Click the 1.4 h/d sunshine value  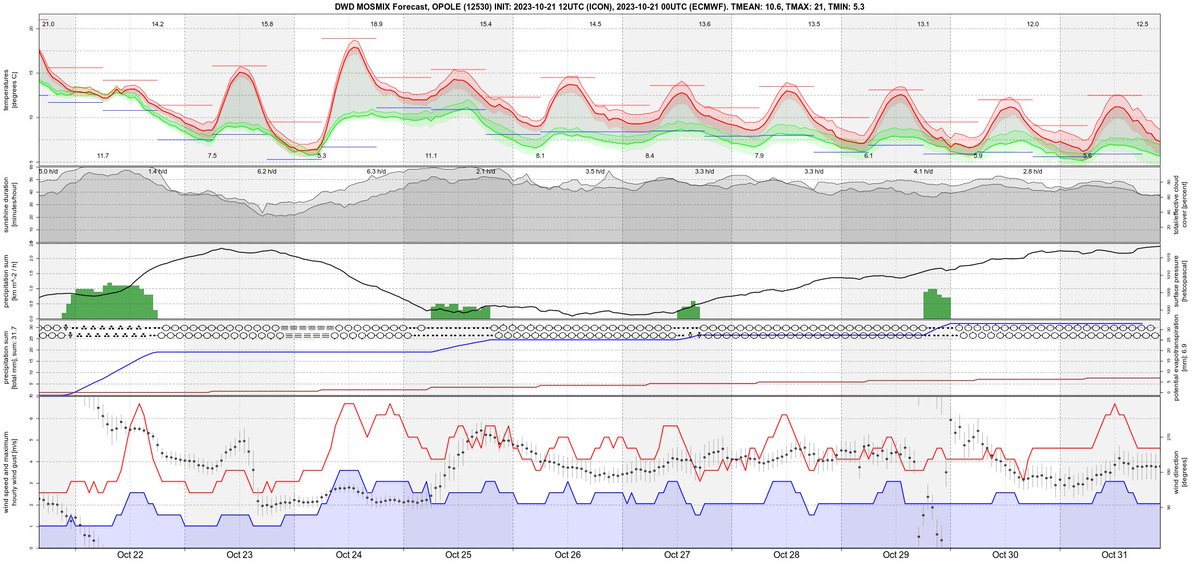(x=157, y=172)
